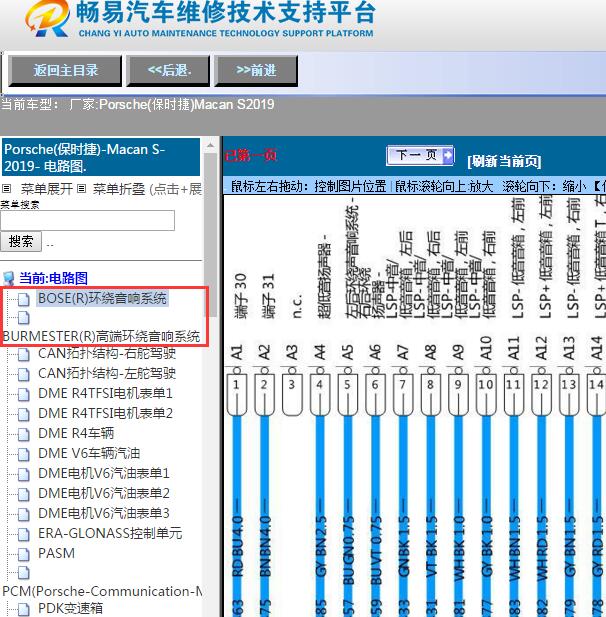Click the document icon beside DME电机V6汽油表单3

(24, 514)
